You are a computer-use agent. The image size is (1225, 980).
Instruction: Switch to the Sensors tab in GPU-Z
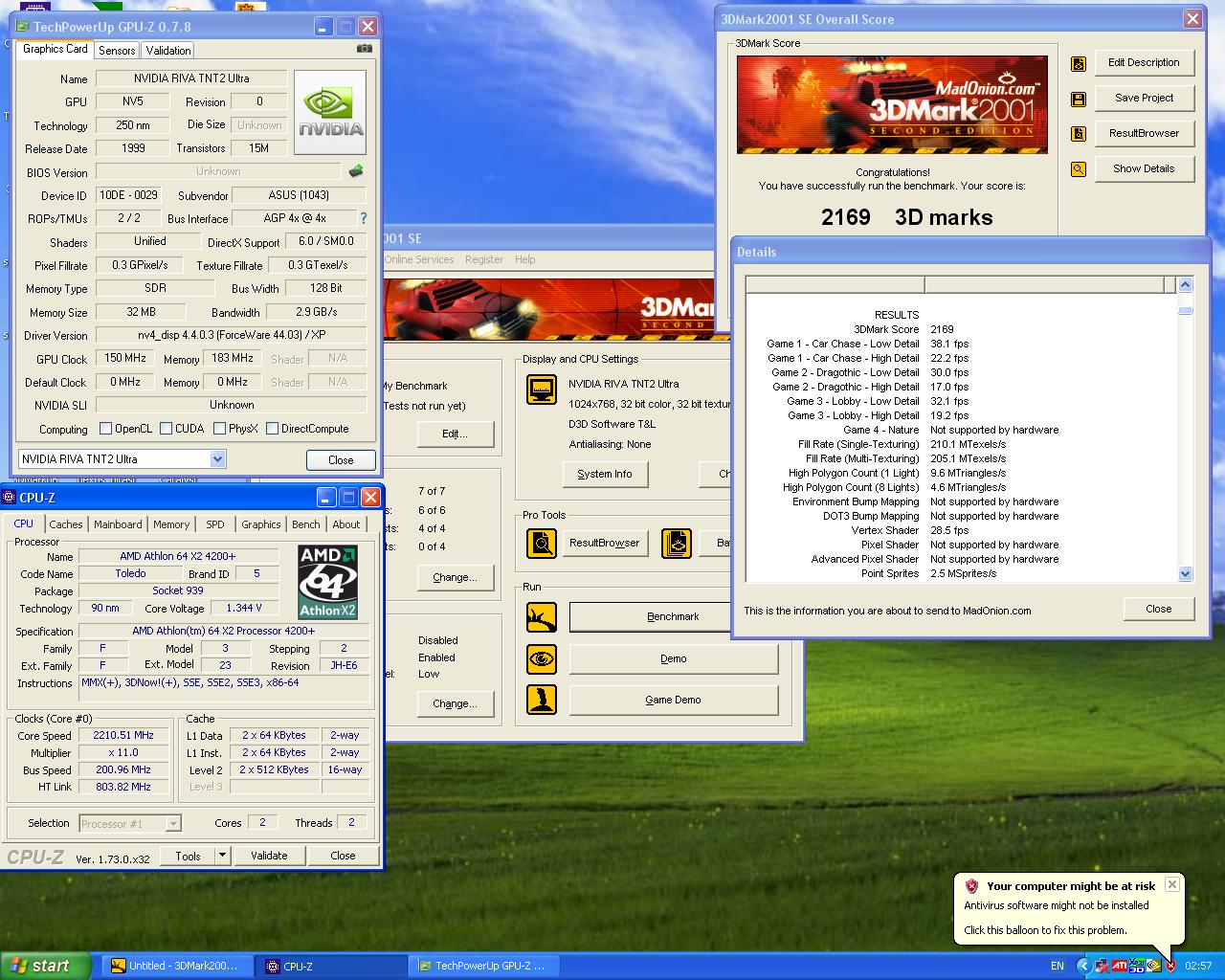pyautogui.click(x=117, y=50)
